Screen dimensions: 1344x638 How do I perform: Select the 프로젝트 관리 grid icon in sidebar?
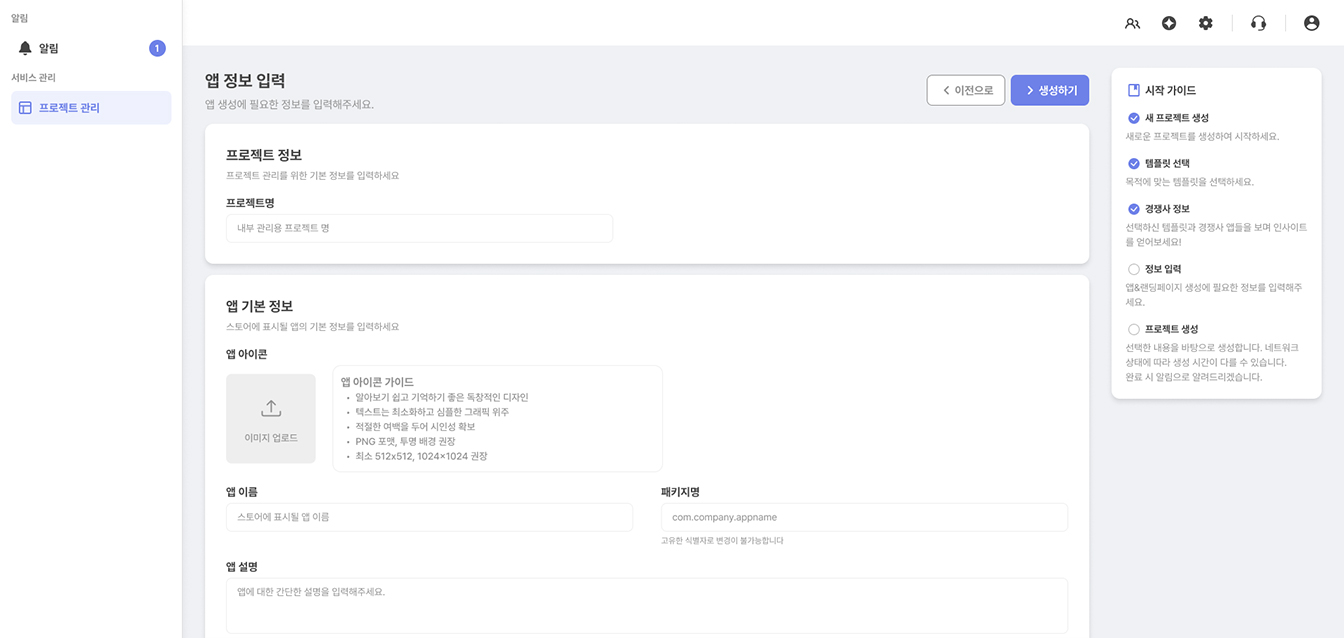(x=26, y=108)
